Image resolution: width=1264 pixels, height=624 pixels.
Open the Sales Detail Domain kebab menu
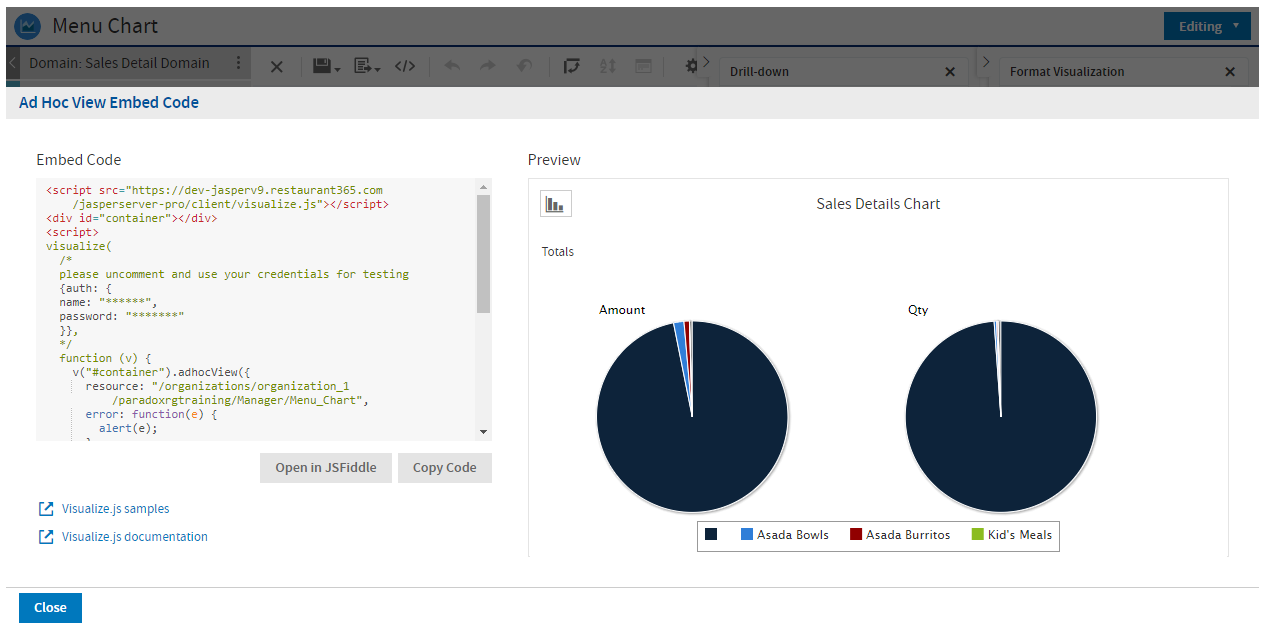click(x=238, y=63)
